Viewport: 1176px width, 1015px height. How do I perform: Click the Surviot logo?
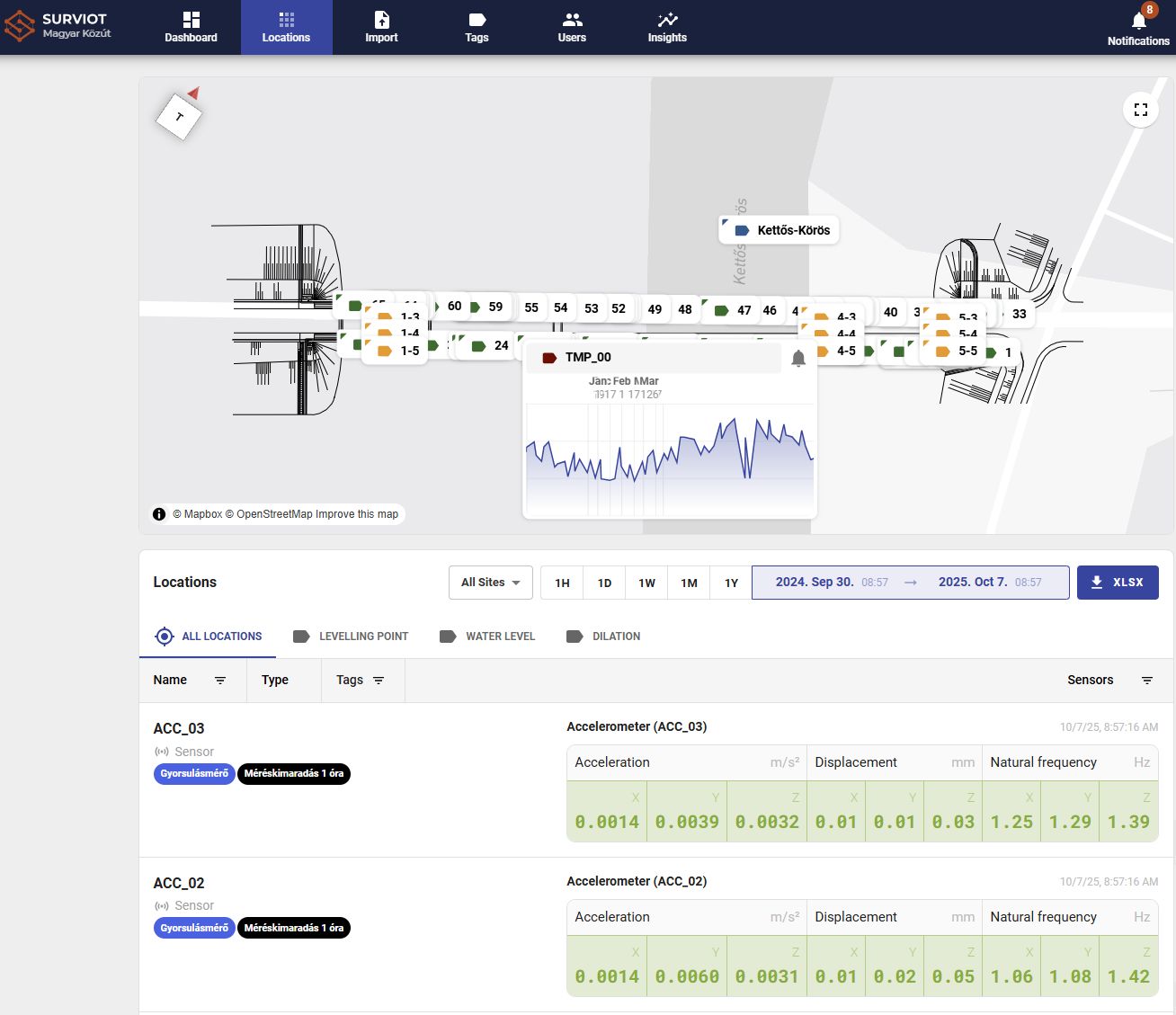(58, 26)
